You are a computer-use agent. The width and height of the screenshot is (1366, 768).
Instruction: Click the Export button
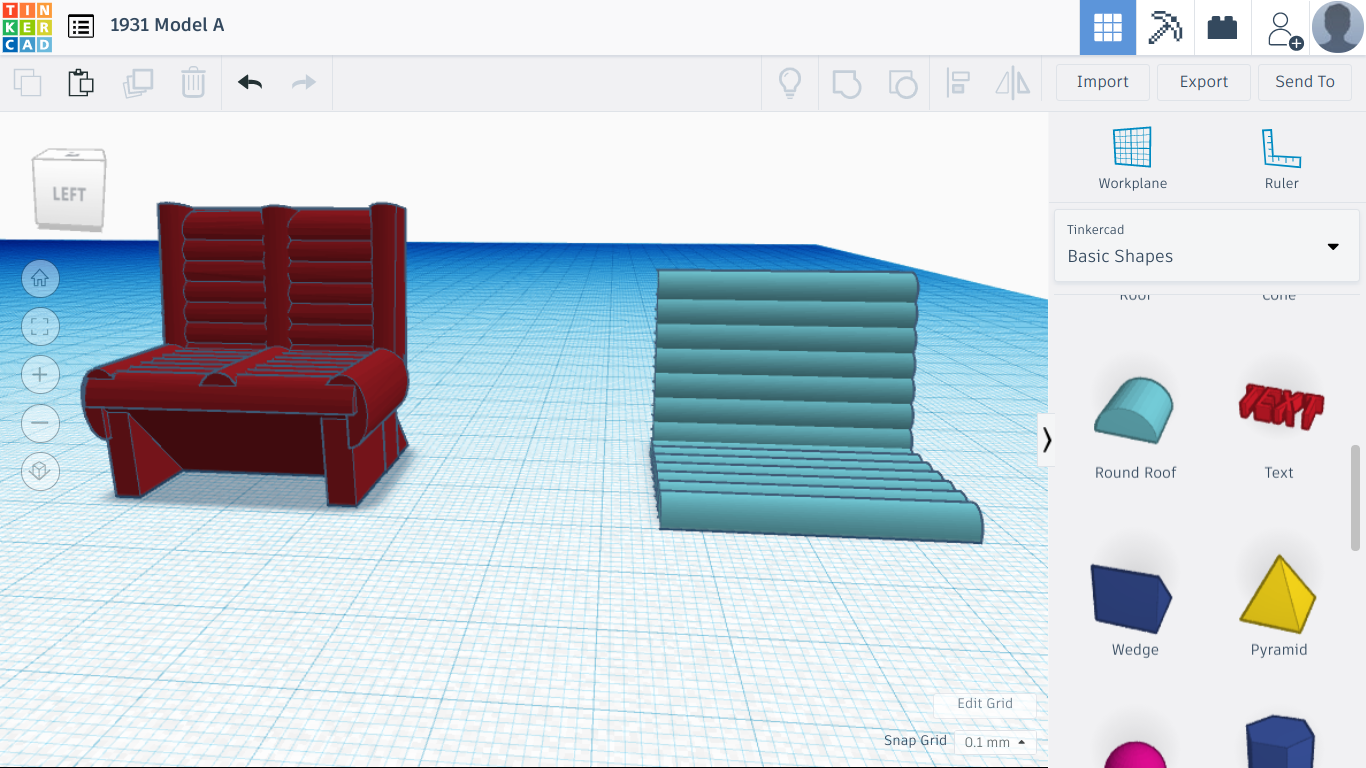click(x=1203, y=82)
